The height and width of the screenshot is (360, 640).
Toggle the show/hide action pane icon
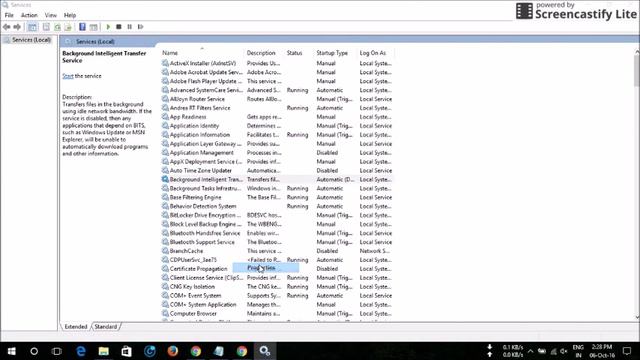tap(93, 27)
